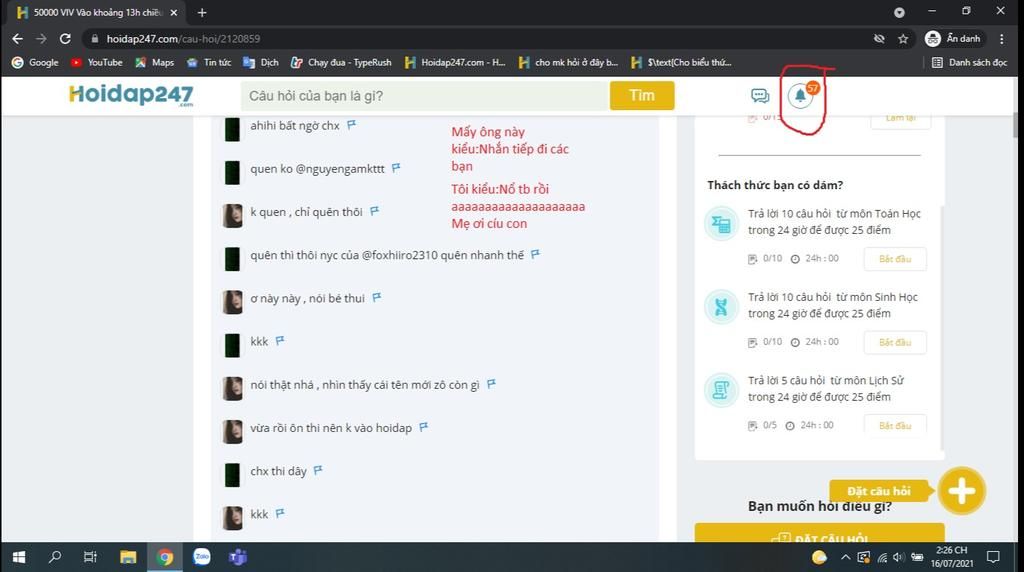Open Chrome's three-dot menu
The height and width of the screenshot is (572, 1024).
[x=1002, y=39]
